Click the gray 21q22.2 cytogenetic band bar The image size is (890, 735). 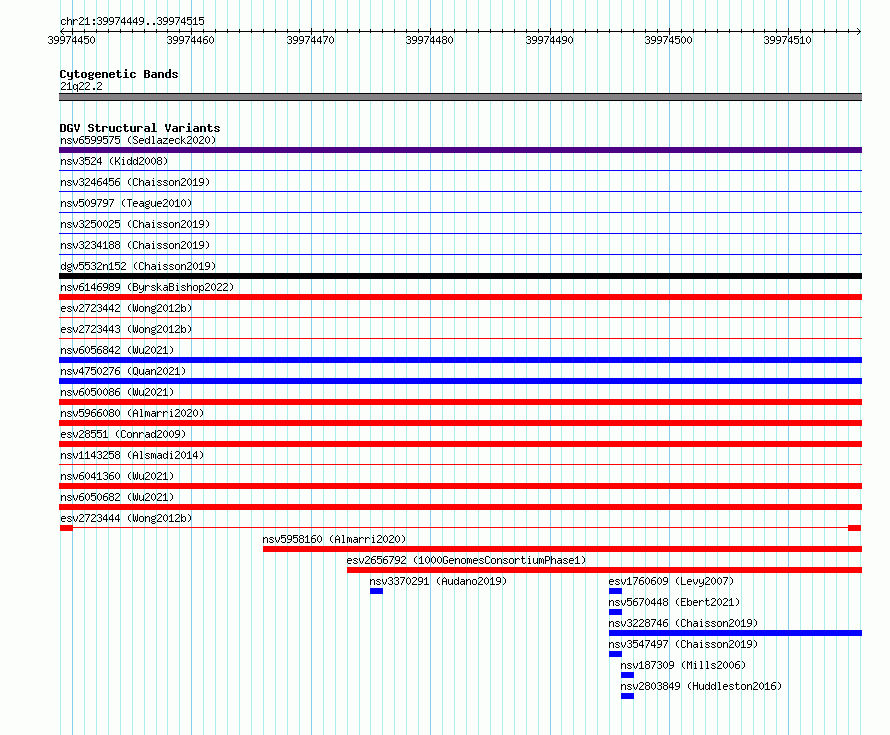[x=460, y=97]
